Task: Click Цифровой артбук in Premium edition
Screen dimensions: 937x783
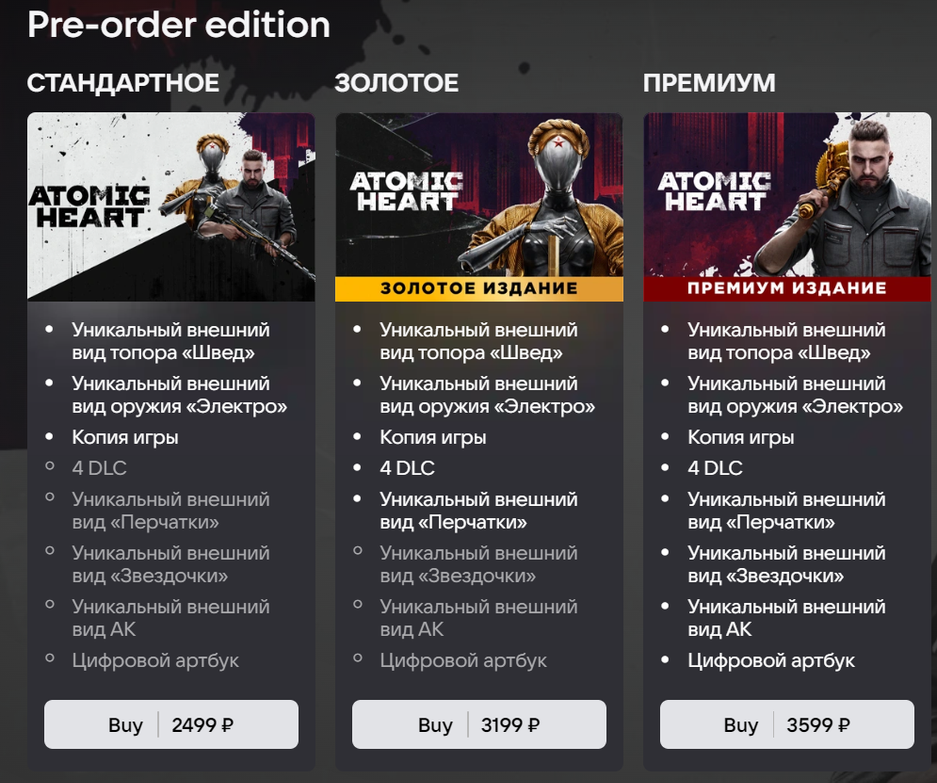Action: pos(771,660)
